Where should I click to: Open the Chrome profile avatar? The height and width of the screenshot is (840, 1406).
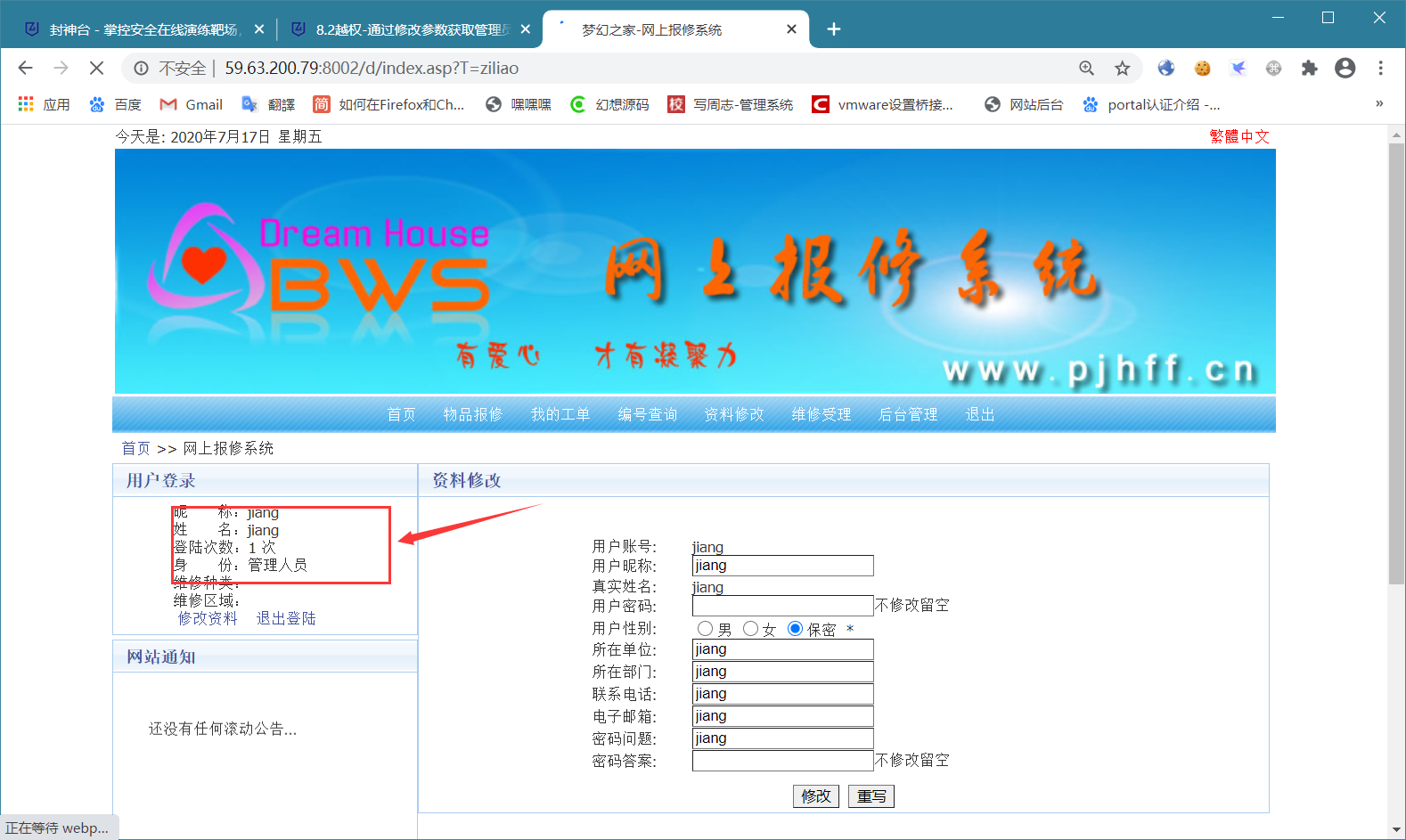[1345, 68]
